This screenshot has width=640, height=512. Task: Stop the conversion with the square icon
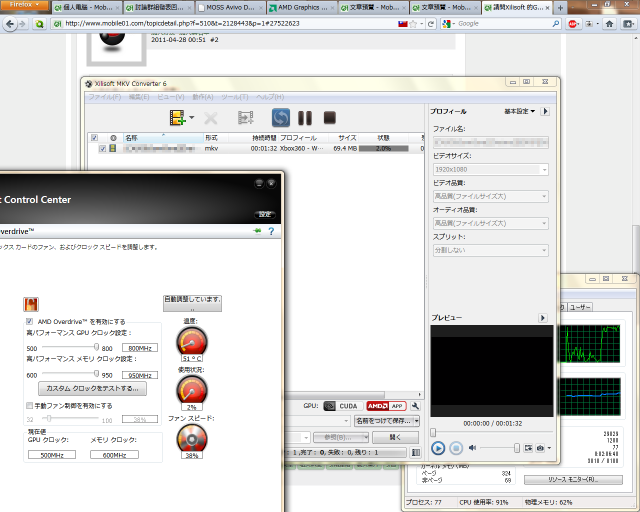click(329, 118)
